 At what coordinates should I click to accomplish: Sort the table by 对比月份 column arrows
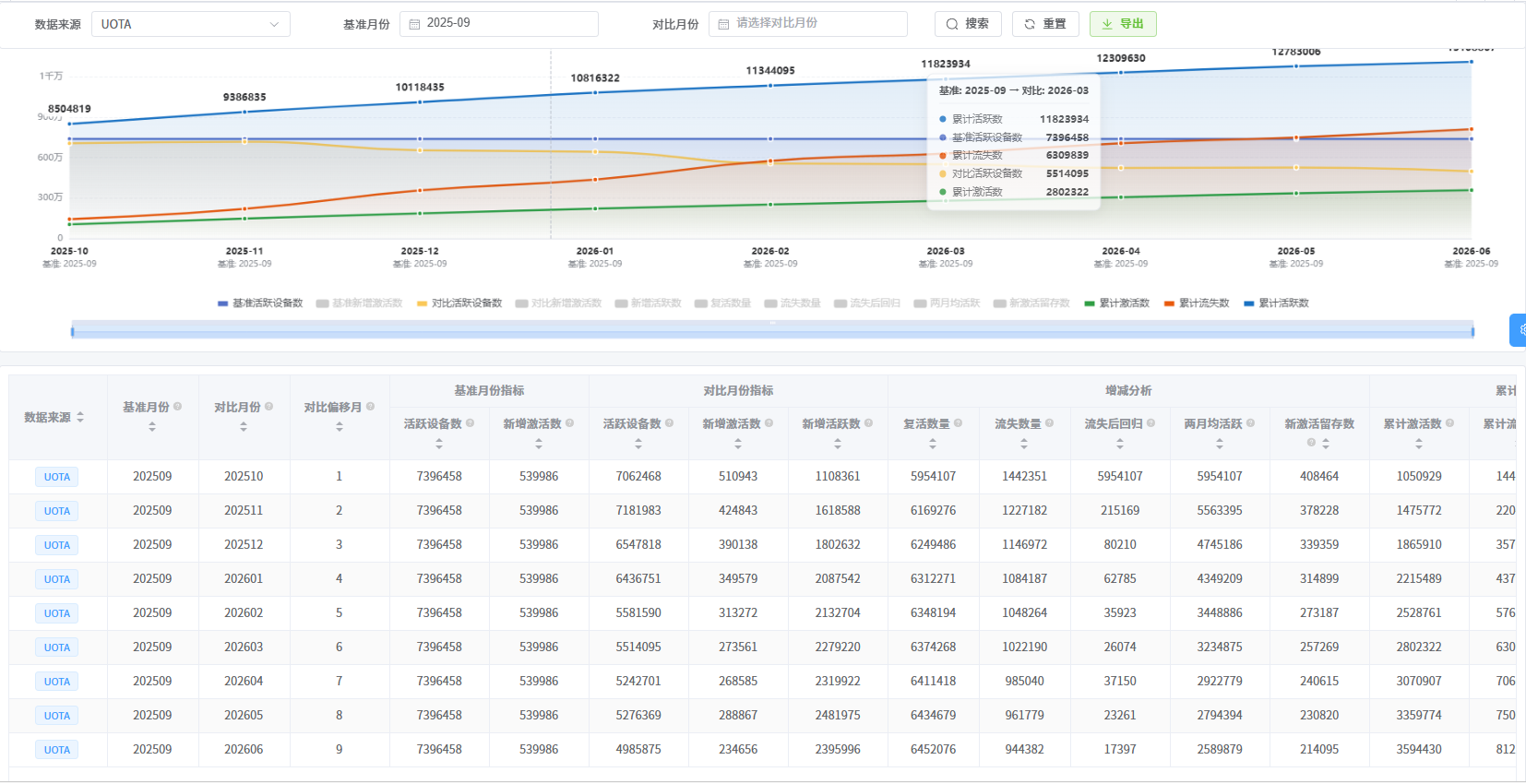tap(244, 426)
